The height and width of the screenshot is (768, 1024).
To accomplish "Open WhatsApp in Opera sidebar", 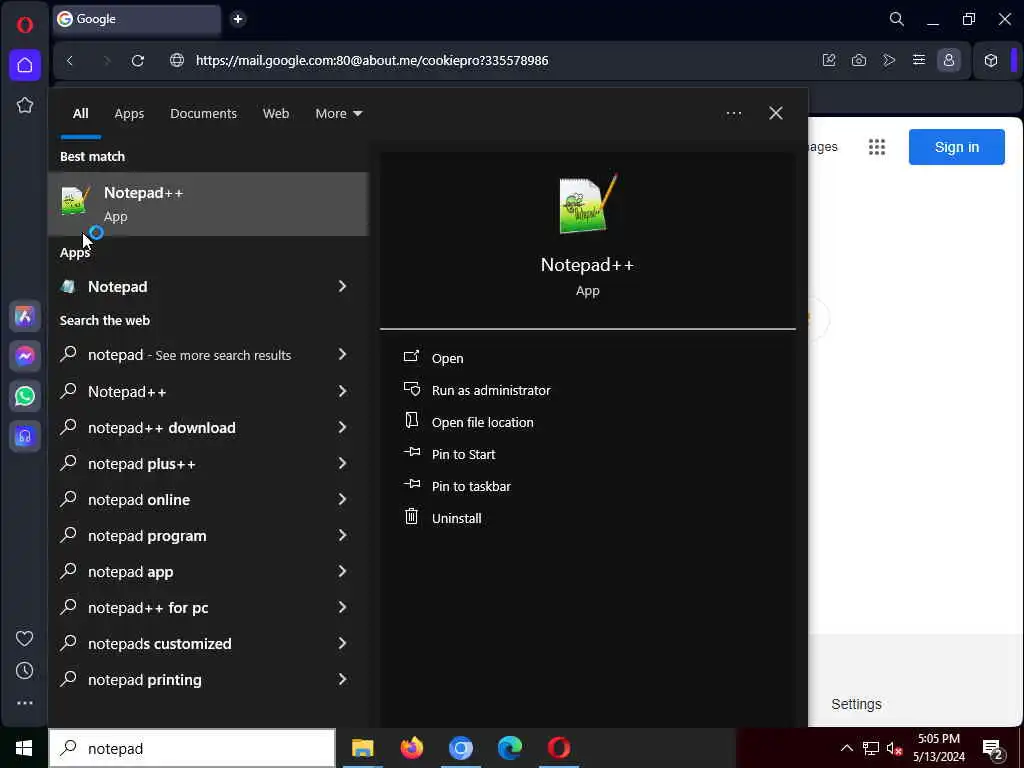I will [25, 396].
